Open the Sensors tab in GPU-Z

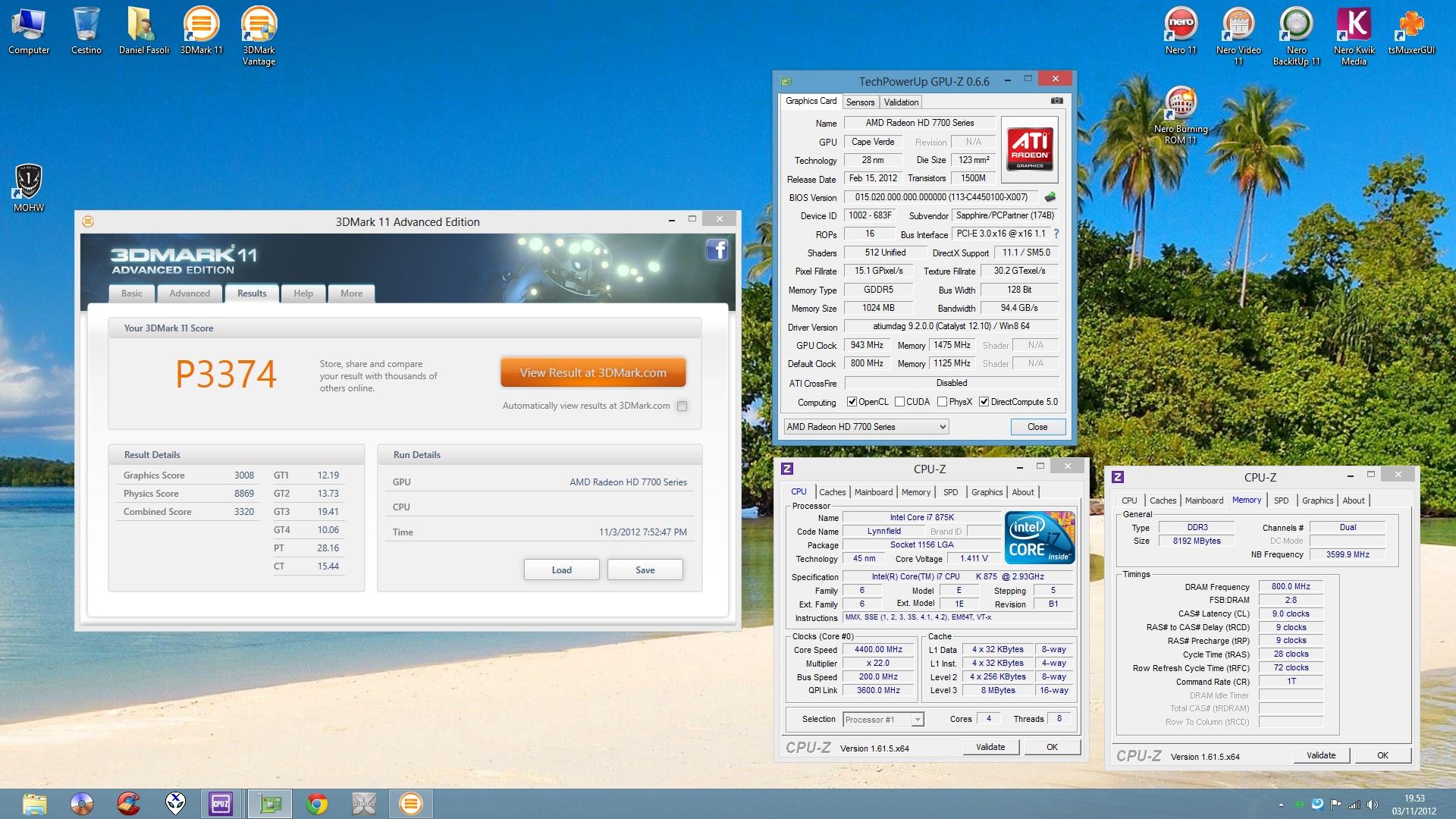[860, 102]
